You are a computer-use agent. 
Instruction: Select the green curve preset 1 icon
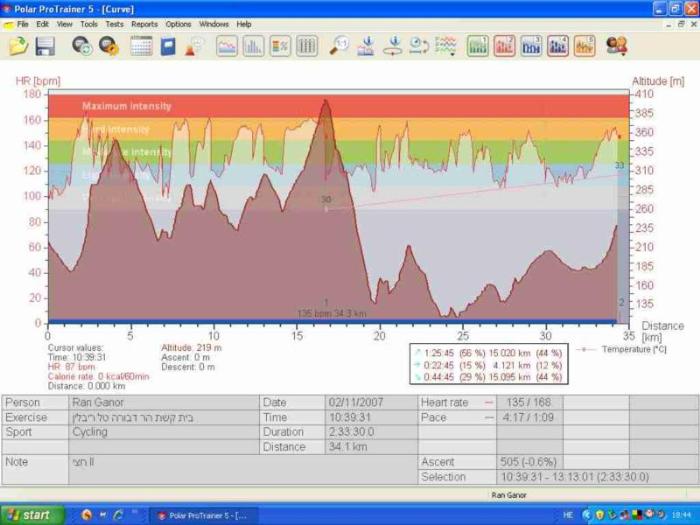pos(478,45)
